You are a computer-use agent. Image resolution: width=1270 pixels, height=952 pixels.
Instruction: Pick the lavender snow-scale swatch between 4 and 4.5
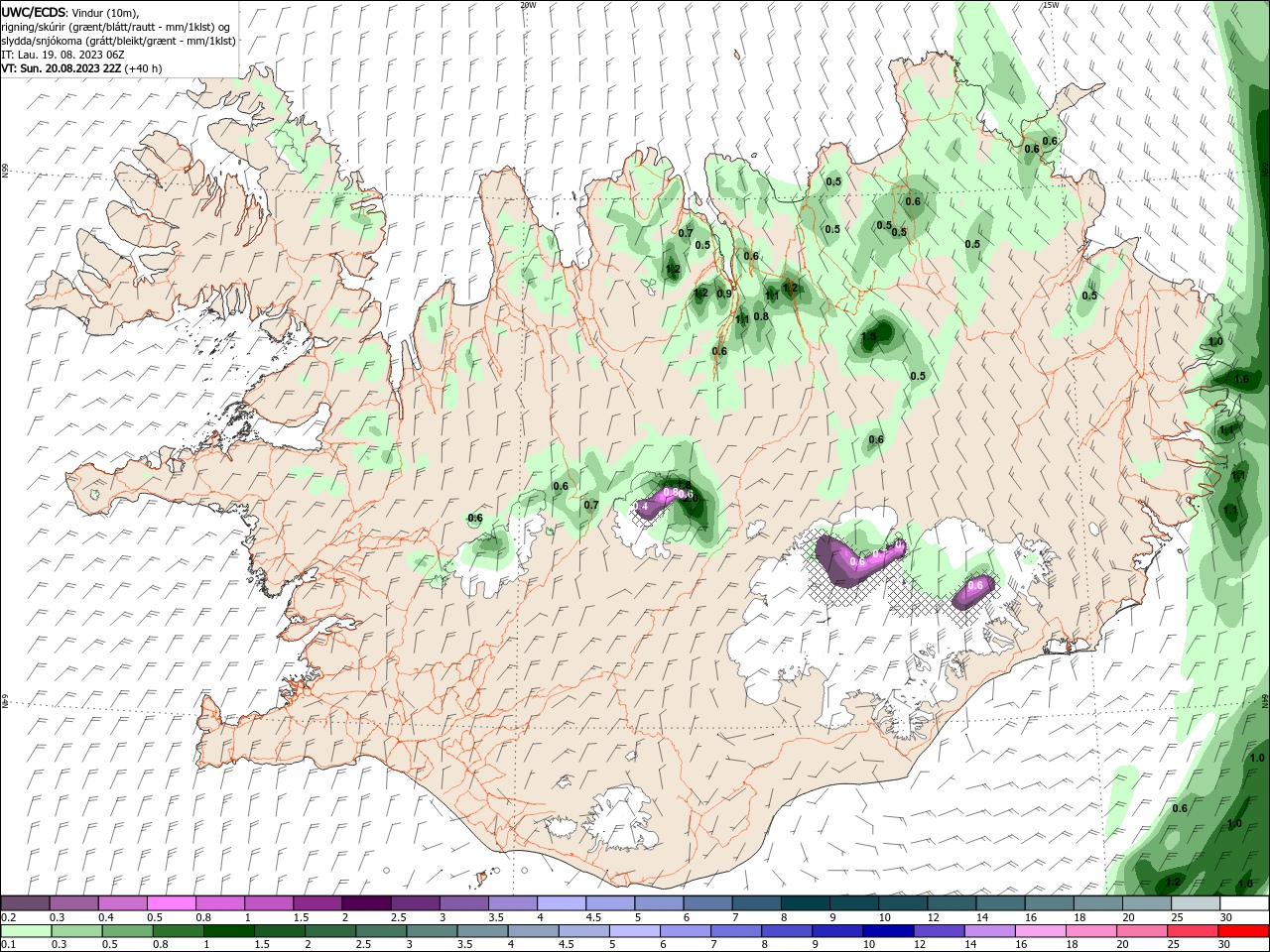pos(562,903)
